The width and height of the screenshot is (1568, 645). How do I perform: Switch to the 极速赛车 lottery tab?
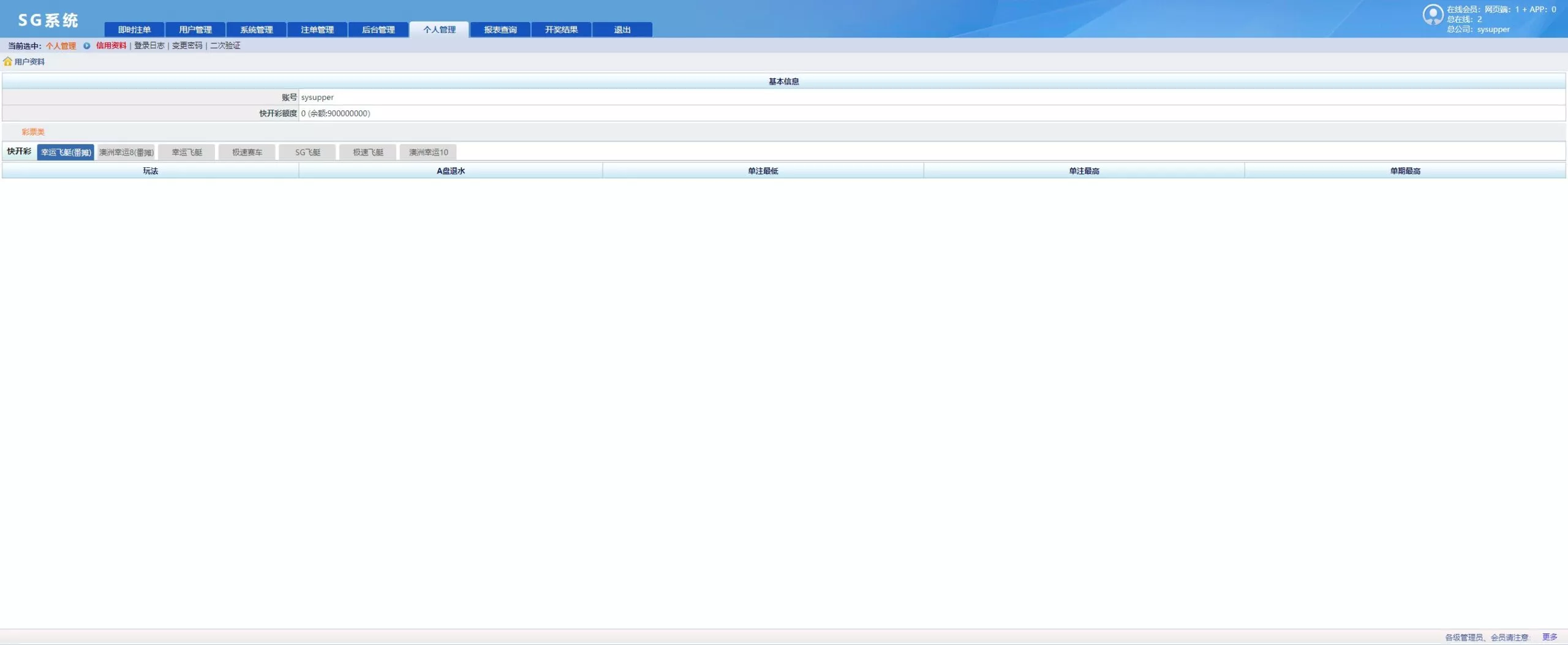click(x=247, y=152)
